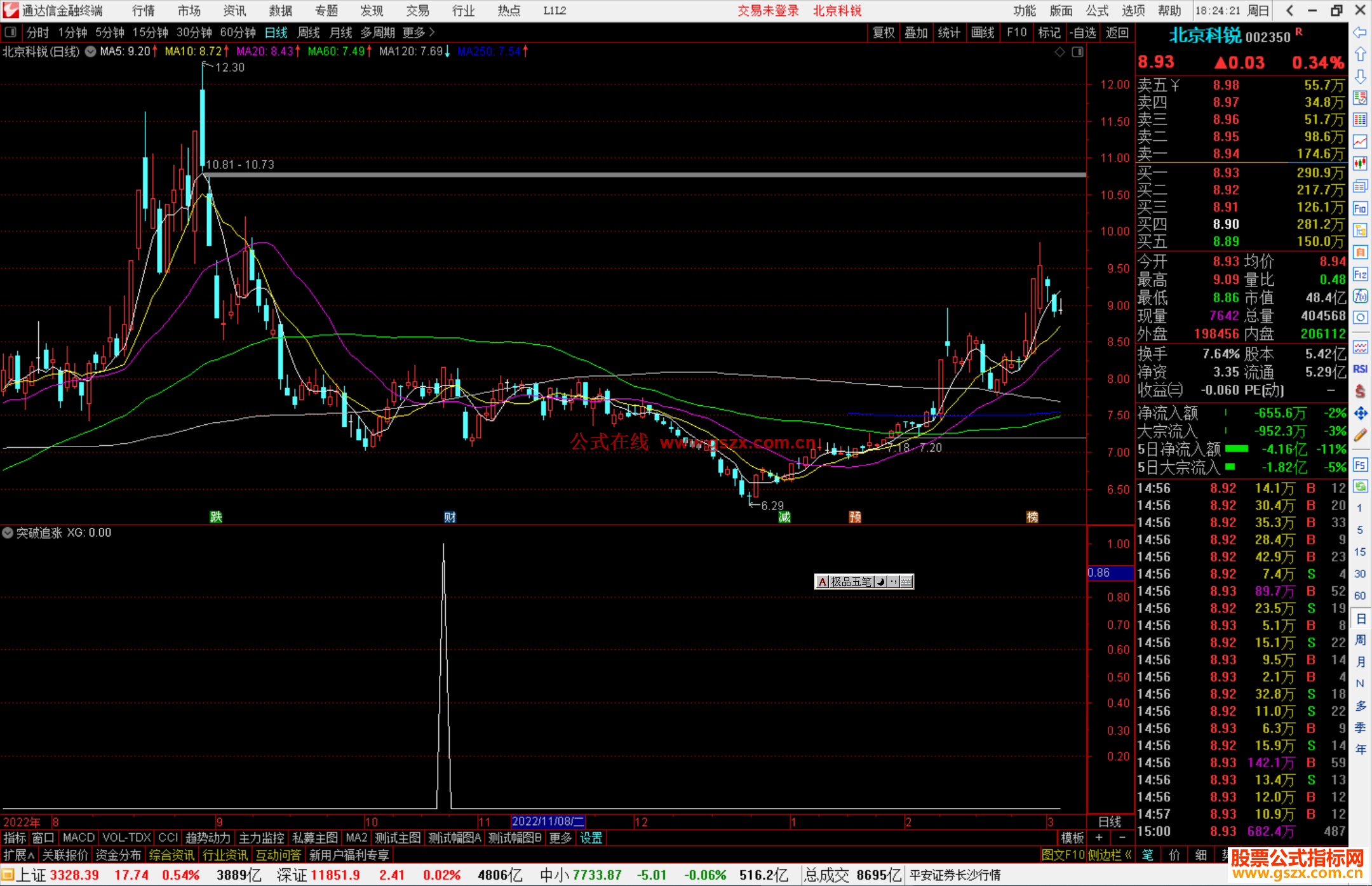Image resolution: width=1372 pixels, height=886 pixels.
Task: Toggle half/full-width moon icon on IME bar
Action: (881, 582)
